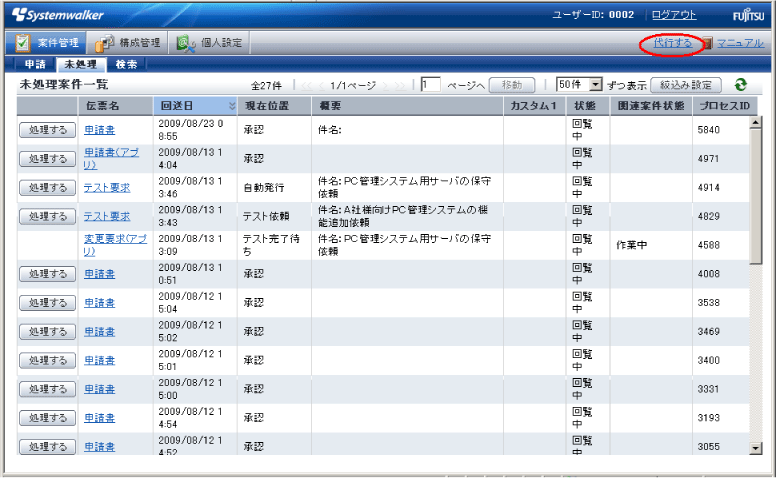Screen dimensions: 776x478
Task: Open 申請書 link for process 4008
Action: pyautogui.click(x=99, y=274)
